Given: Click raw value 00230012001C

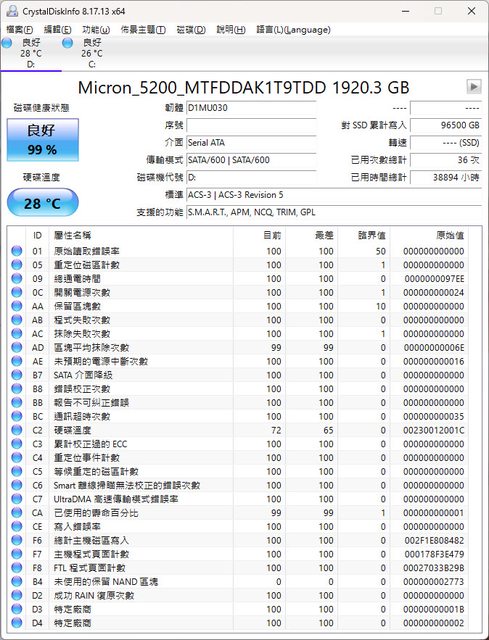Looking at the screenshot, I should 433,430.
